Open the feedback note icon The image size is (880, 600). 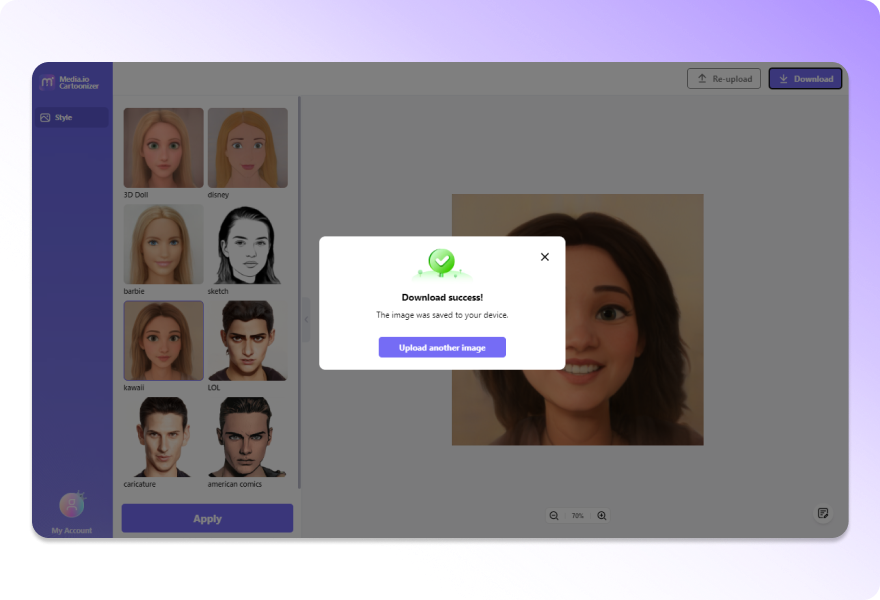click(823, 513)
